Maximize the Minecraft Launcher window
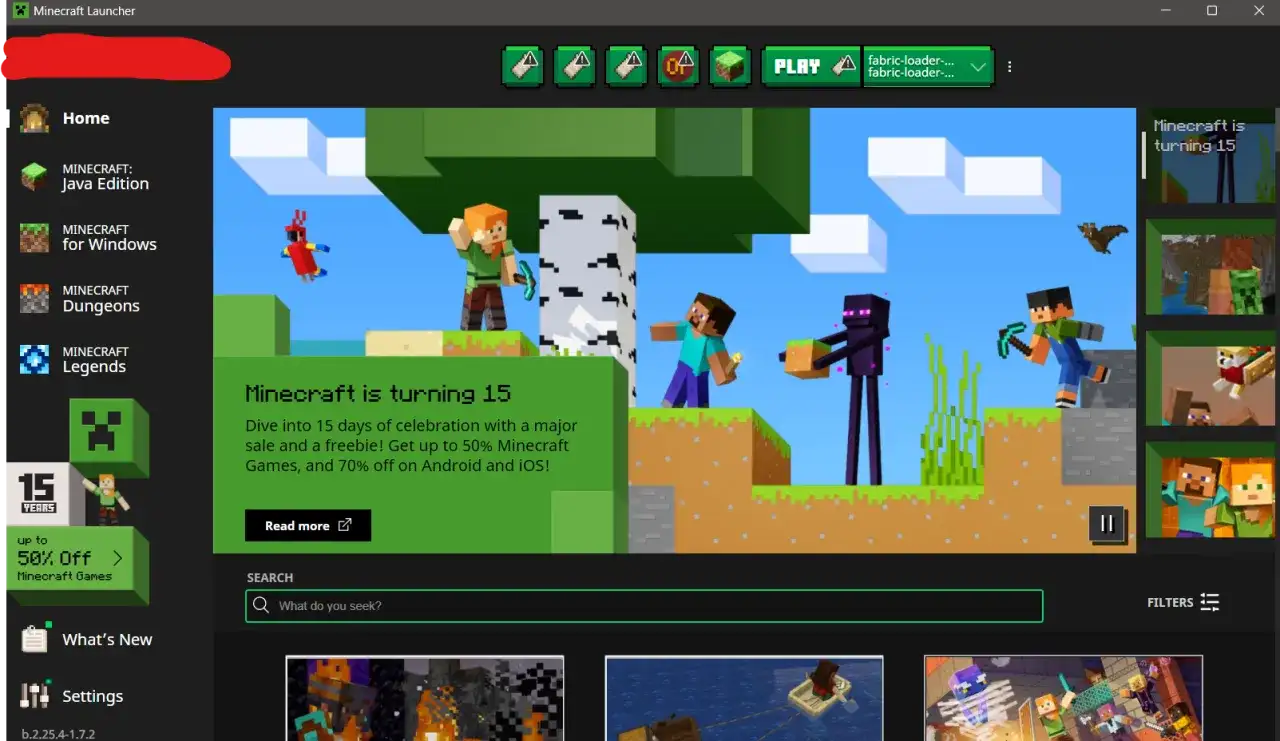 point(1212,10)
